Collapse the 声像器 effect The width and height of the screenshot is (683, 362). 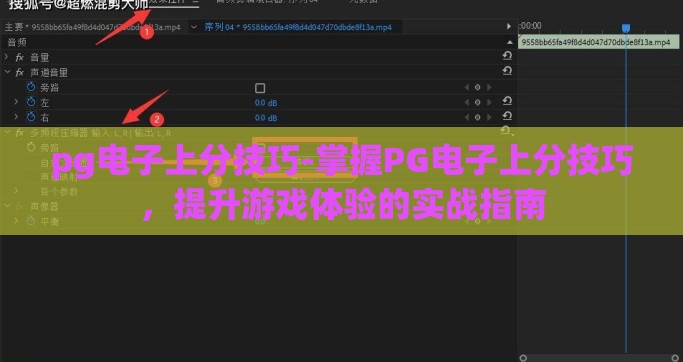(x=7, y=206)
